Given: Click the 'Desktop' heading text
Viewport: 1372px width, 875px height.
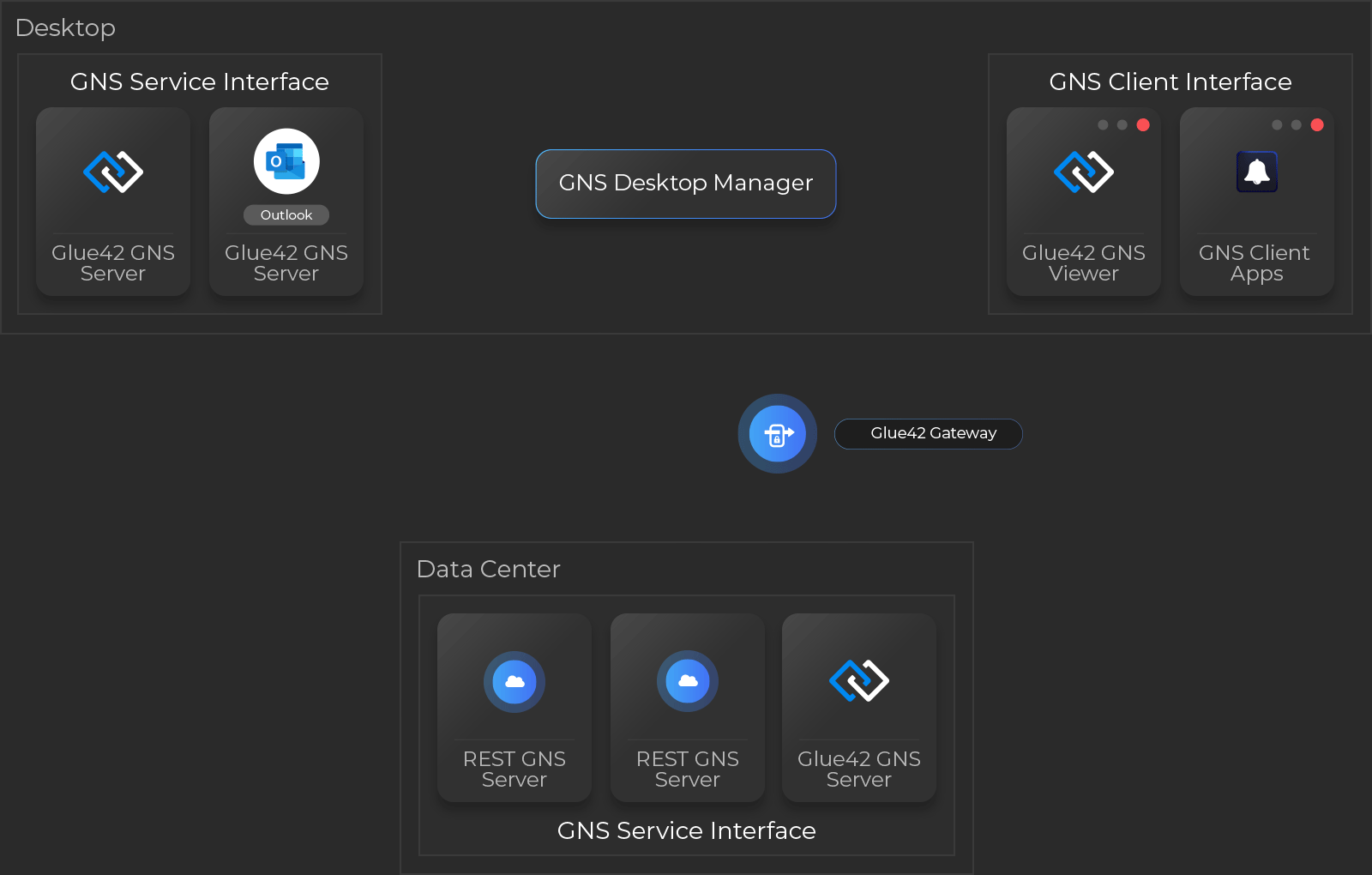Looking at the screenshot, I should tap(65, 28).
